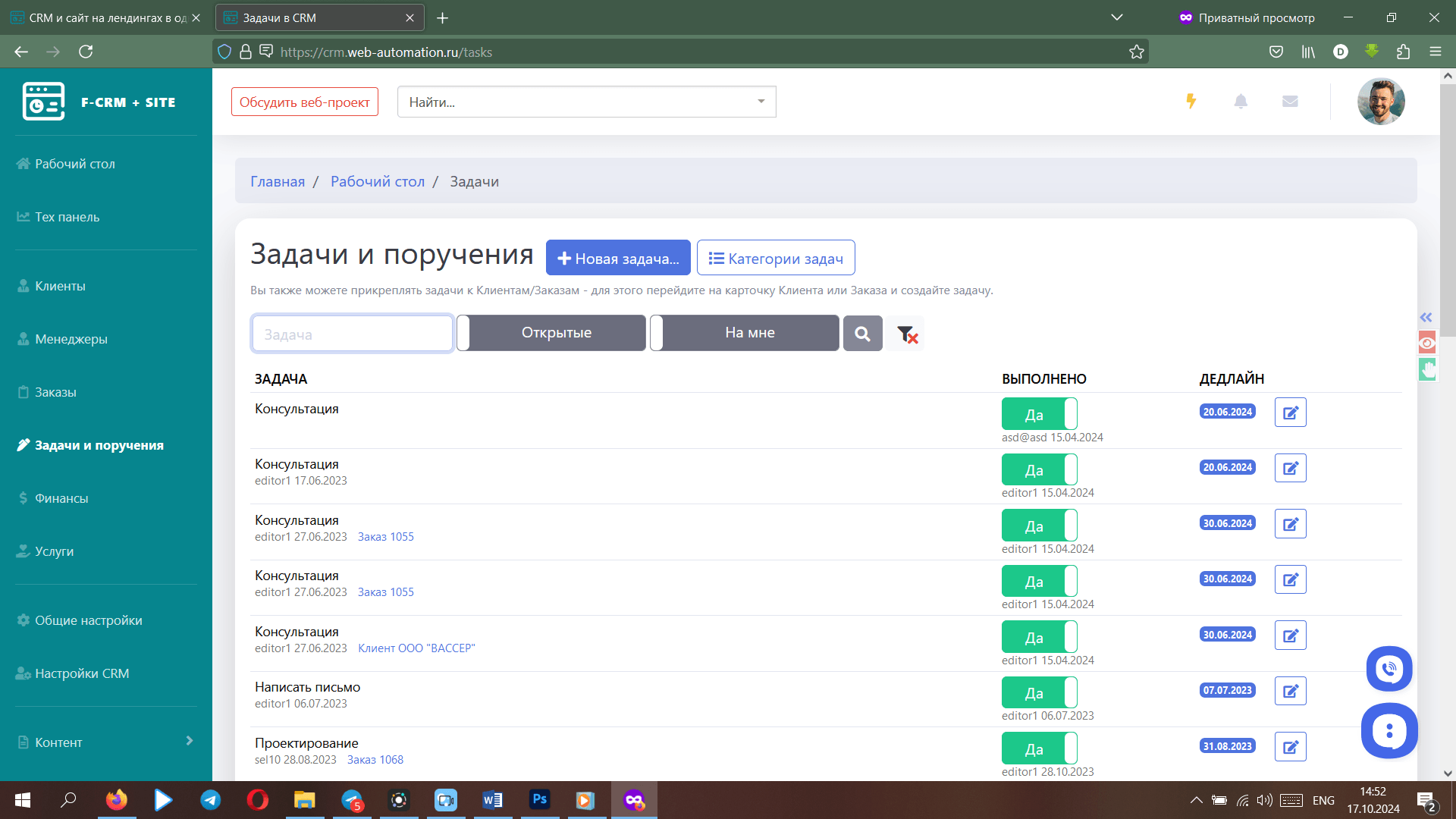Click the red eye icon on right edge

pos(1426,343)
